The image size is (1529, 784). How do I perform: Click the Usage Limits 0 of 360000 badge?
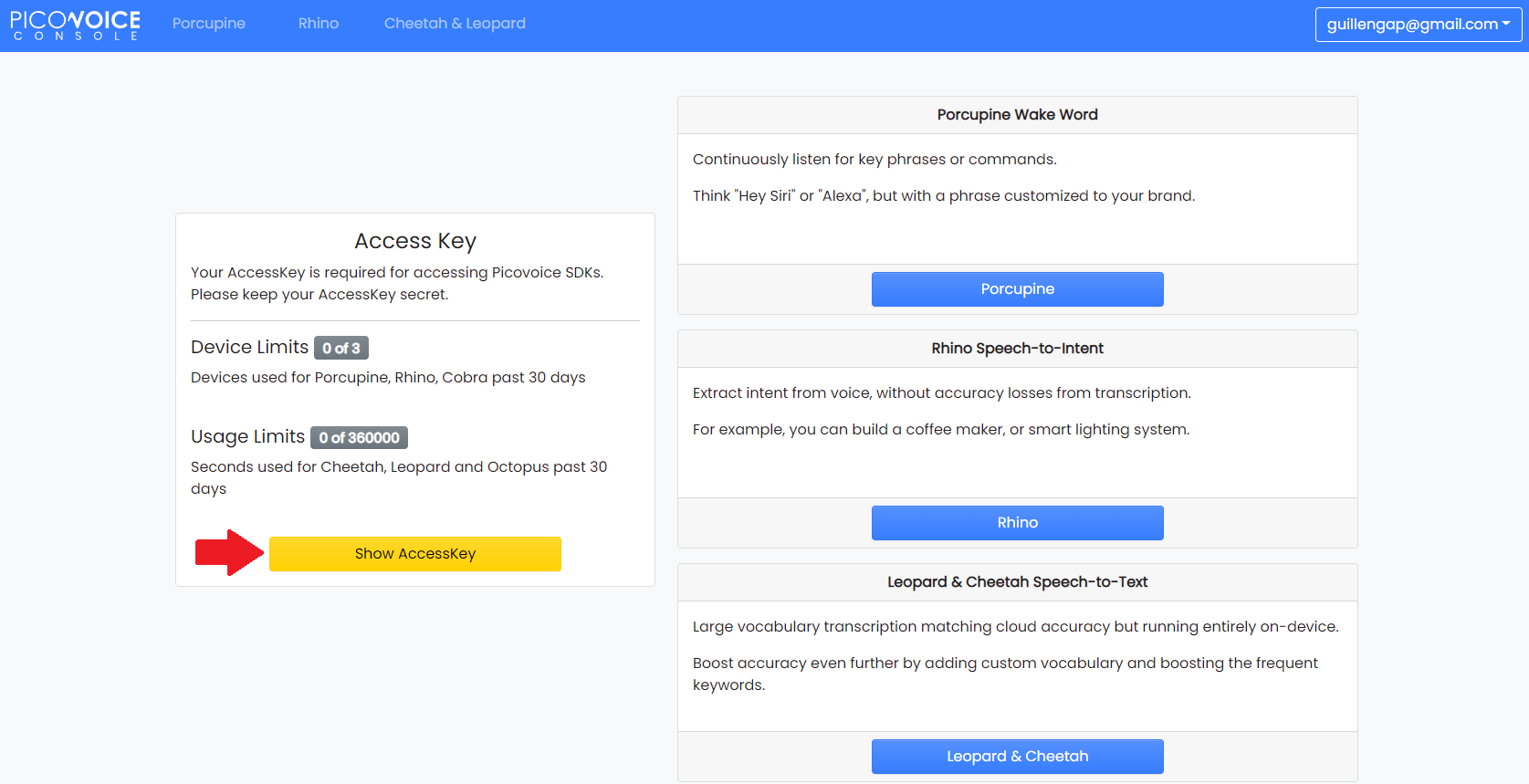360,437
